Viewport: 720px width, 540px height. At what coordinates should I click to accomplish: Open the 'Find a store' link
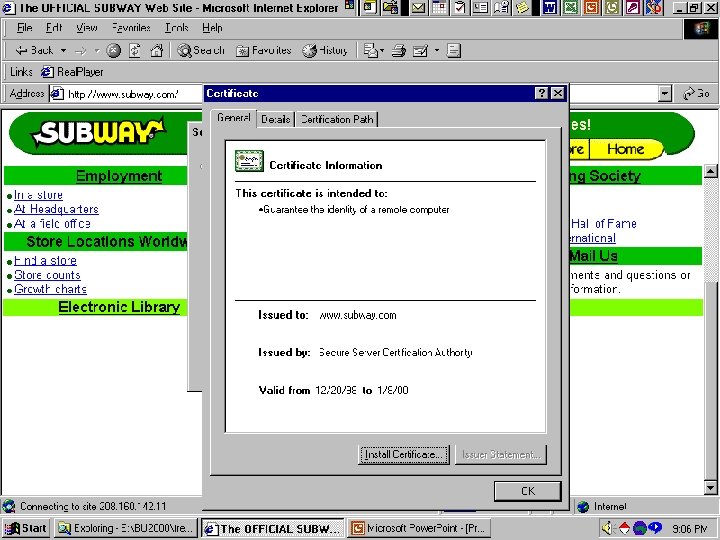pyautogui.click(x=45, y=261)
